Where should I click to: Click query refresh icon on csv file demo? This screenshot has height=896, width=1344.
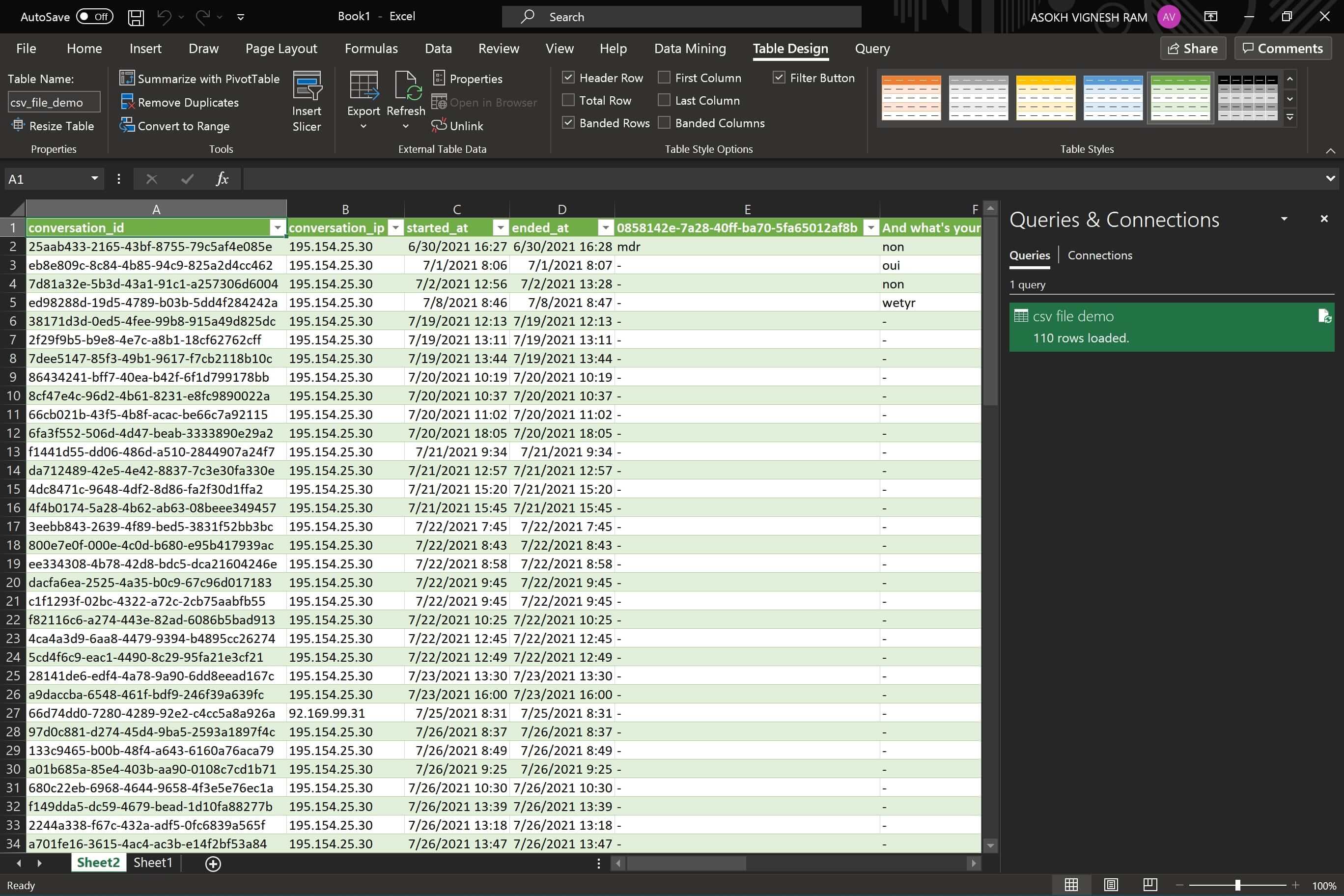(x=1324, y=316)
